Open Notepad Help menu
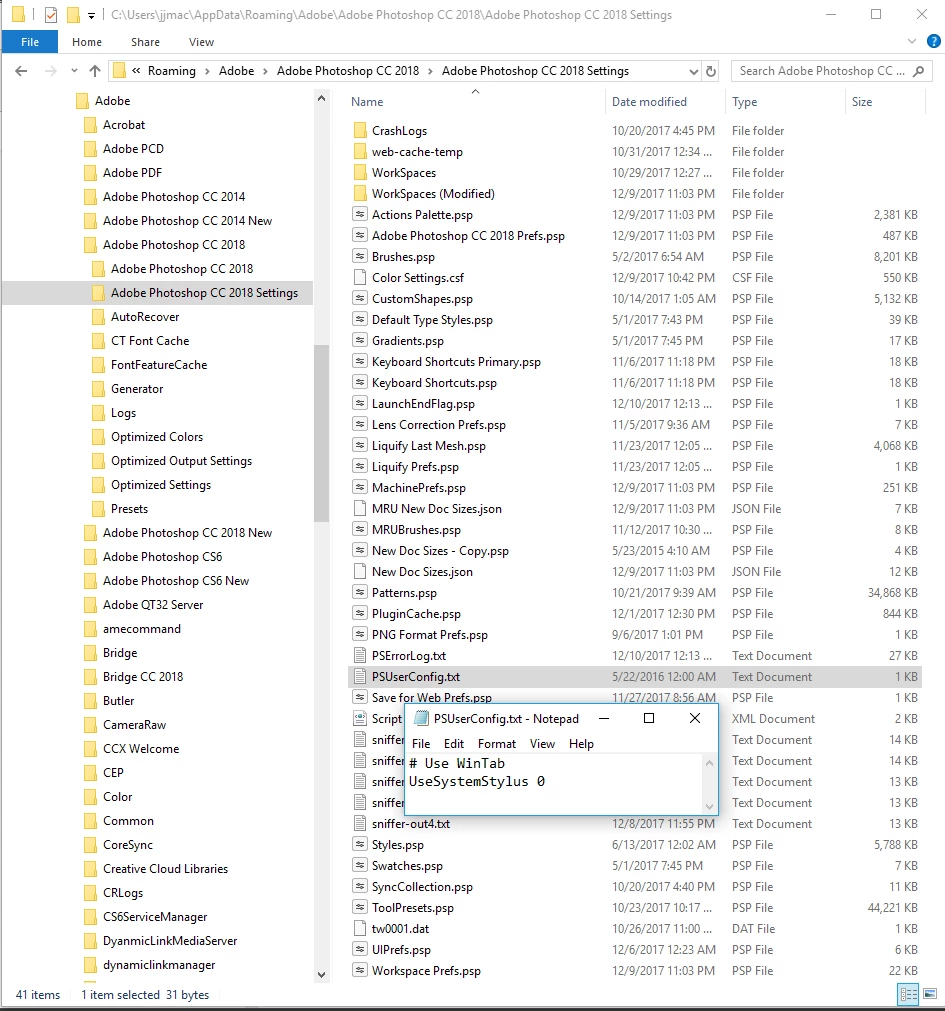Image resolution: width=945 pixels, height=1011 pixels. coord(581,743)
